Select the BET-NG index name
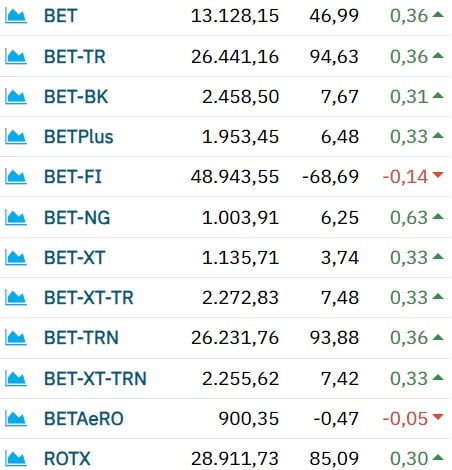Screen dimensions: 452x470 point(77,218)
